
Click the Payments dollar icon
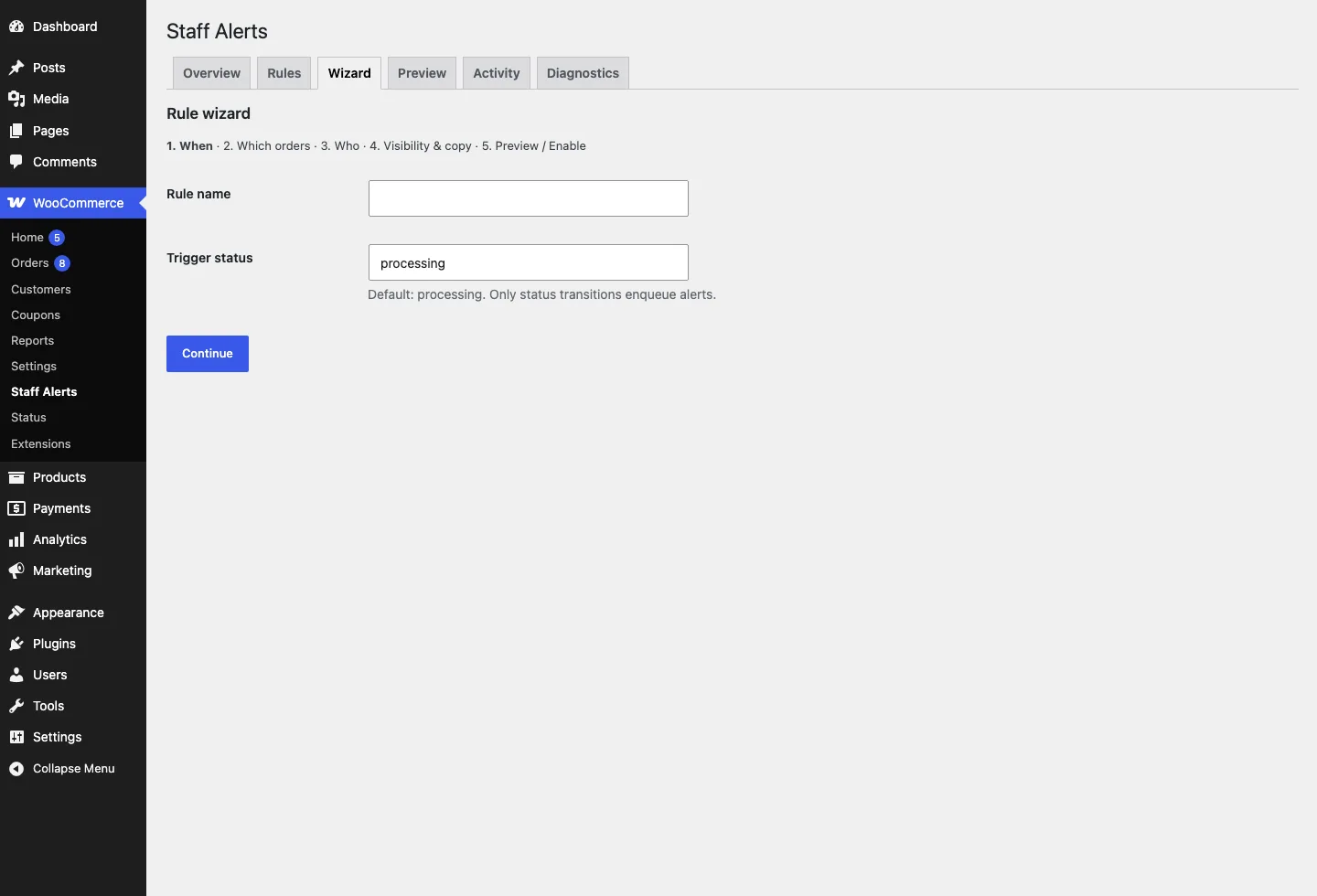(16, 508)
